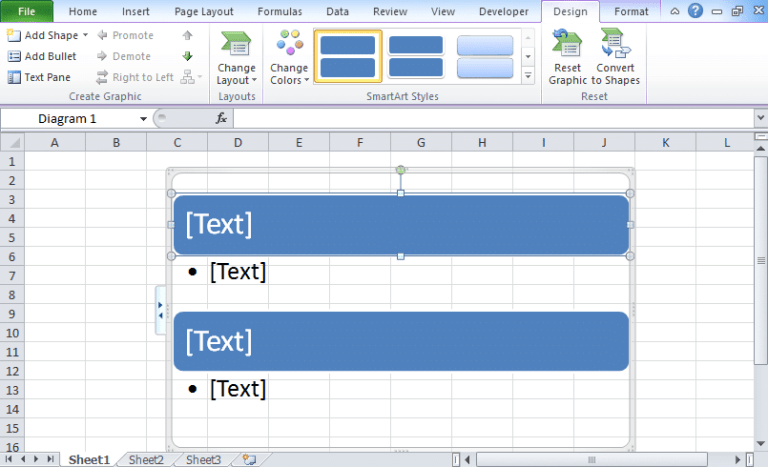Go to first sheet navigation arrow
This screenshot has width=768, height=467.
(x=9, y=459)
